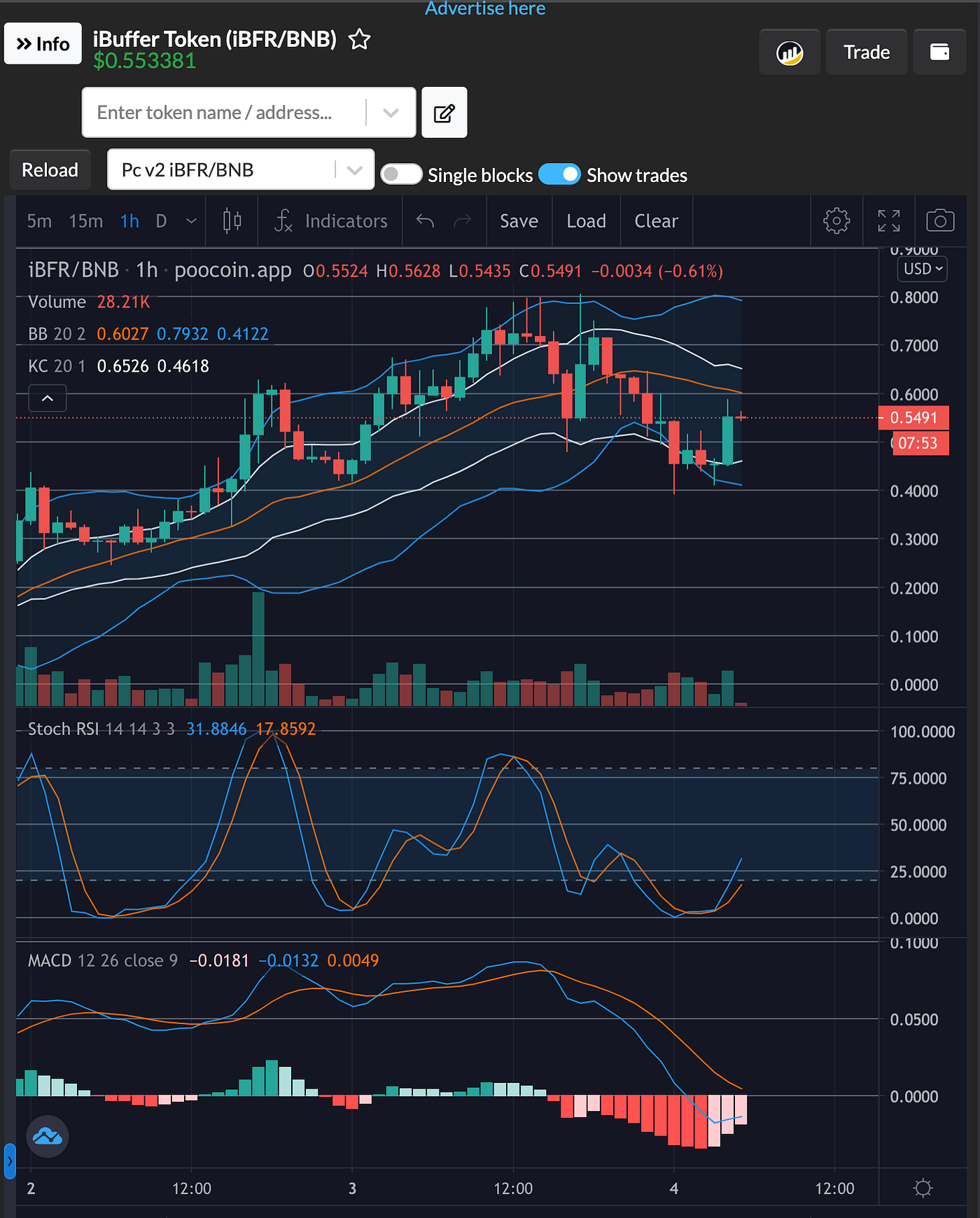The width and height of the screenshot is (980, 1218).
Task: Enter fullscreen chart mode
Action: [889, 221]
